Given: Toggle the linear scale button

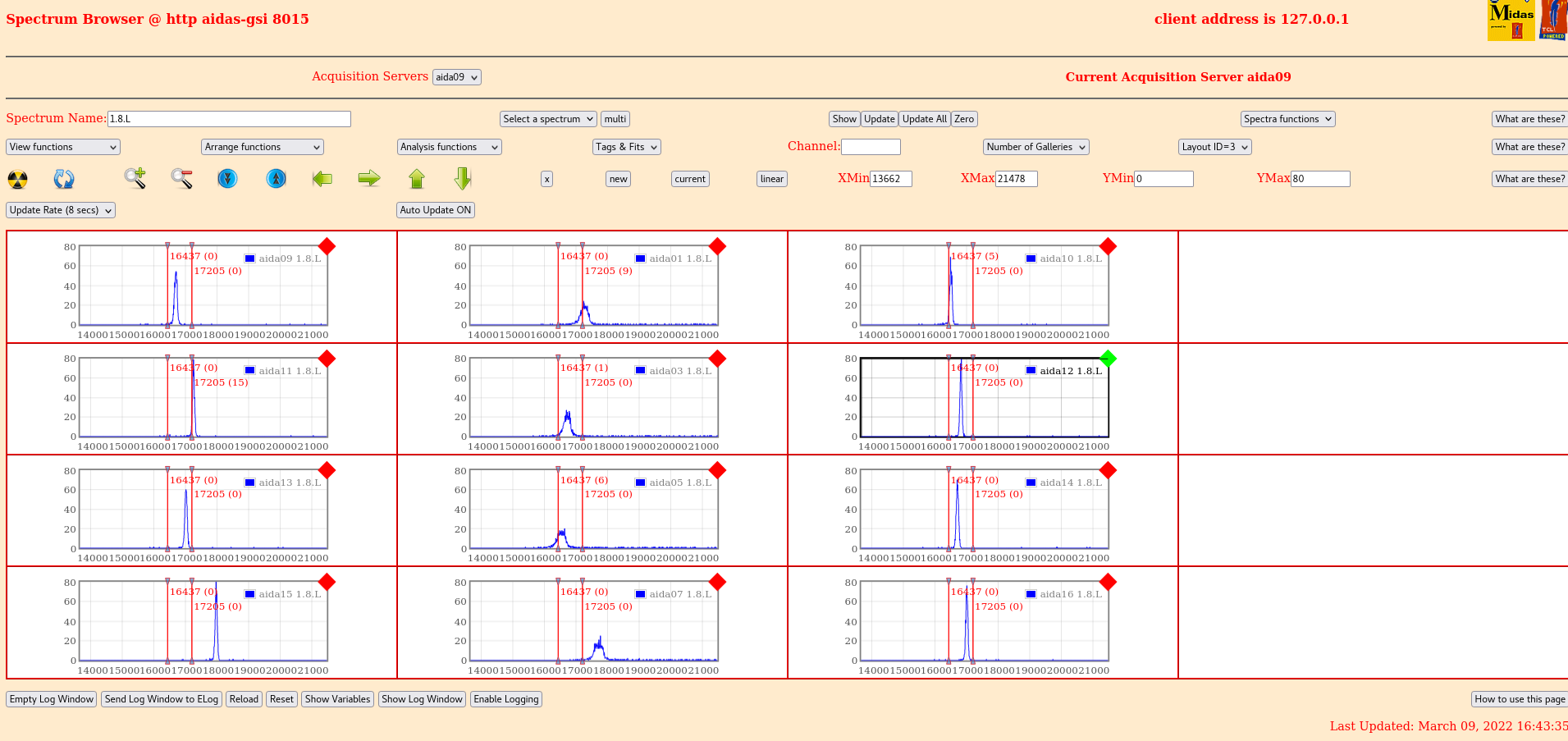Looking at the screenshot, I should pos(771,179).
